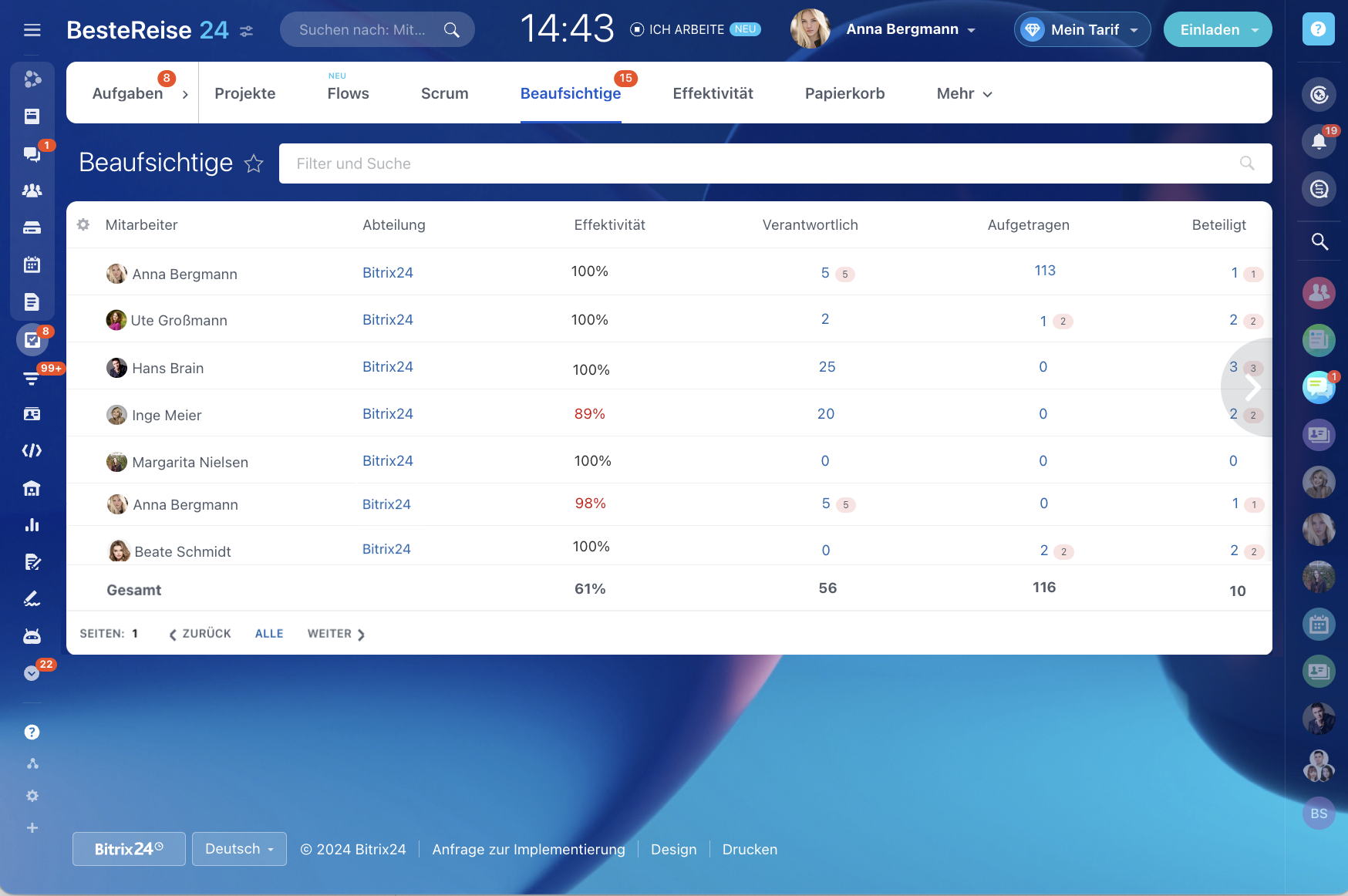Image resolution: width=1348 pixels, height=896 pixels.
Task: Star the Beaufsichtige page as favorite
Action: (x=254, y=163)
